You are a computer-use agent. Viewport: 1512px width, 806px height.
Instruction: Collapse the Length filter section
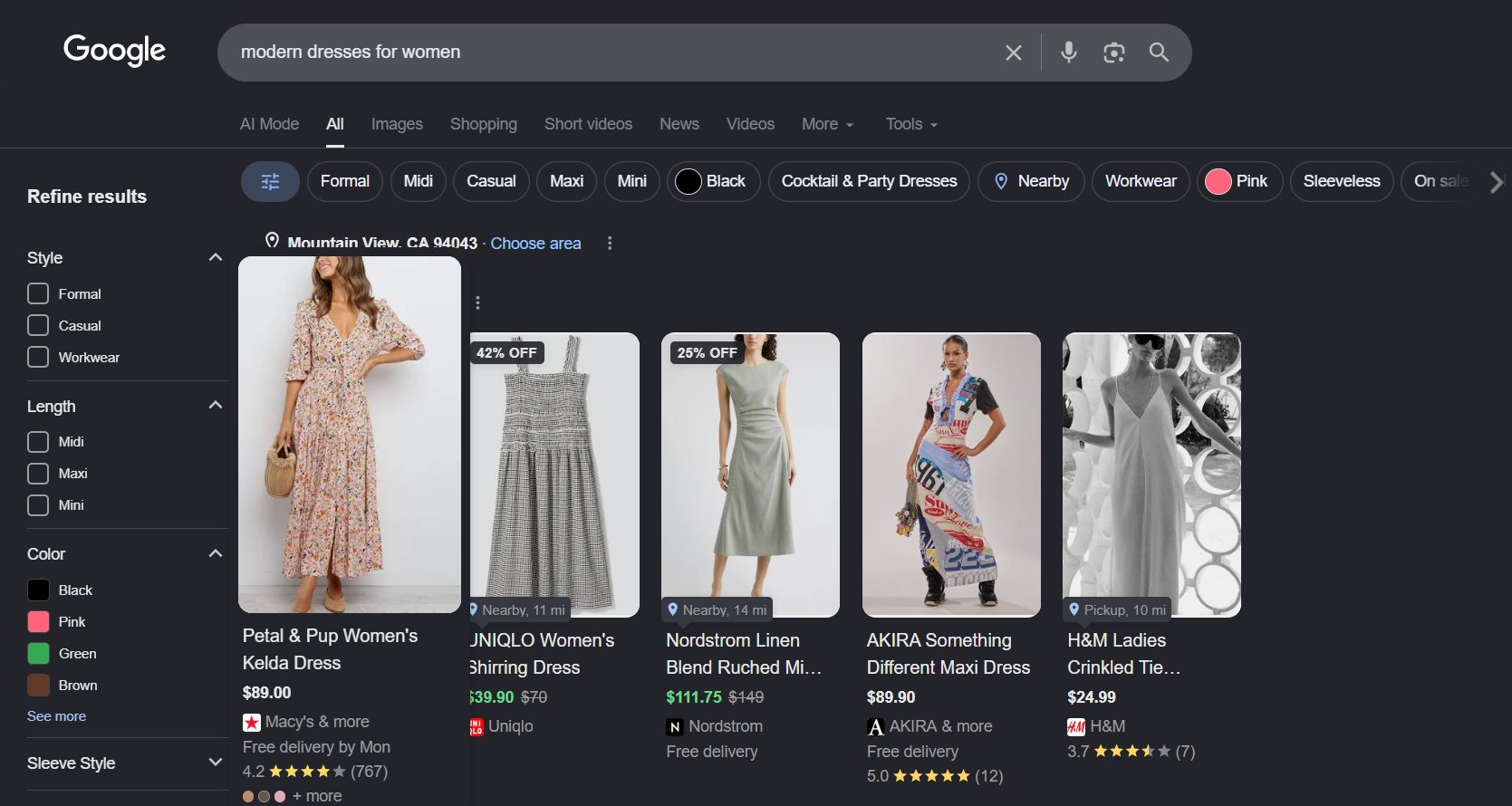pyautogui.click(x=216, y=405)
